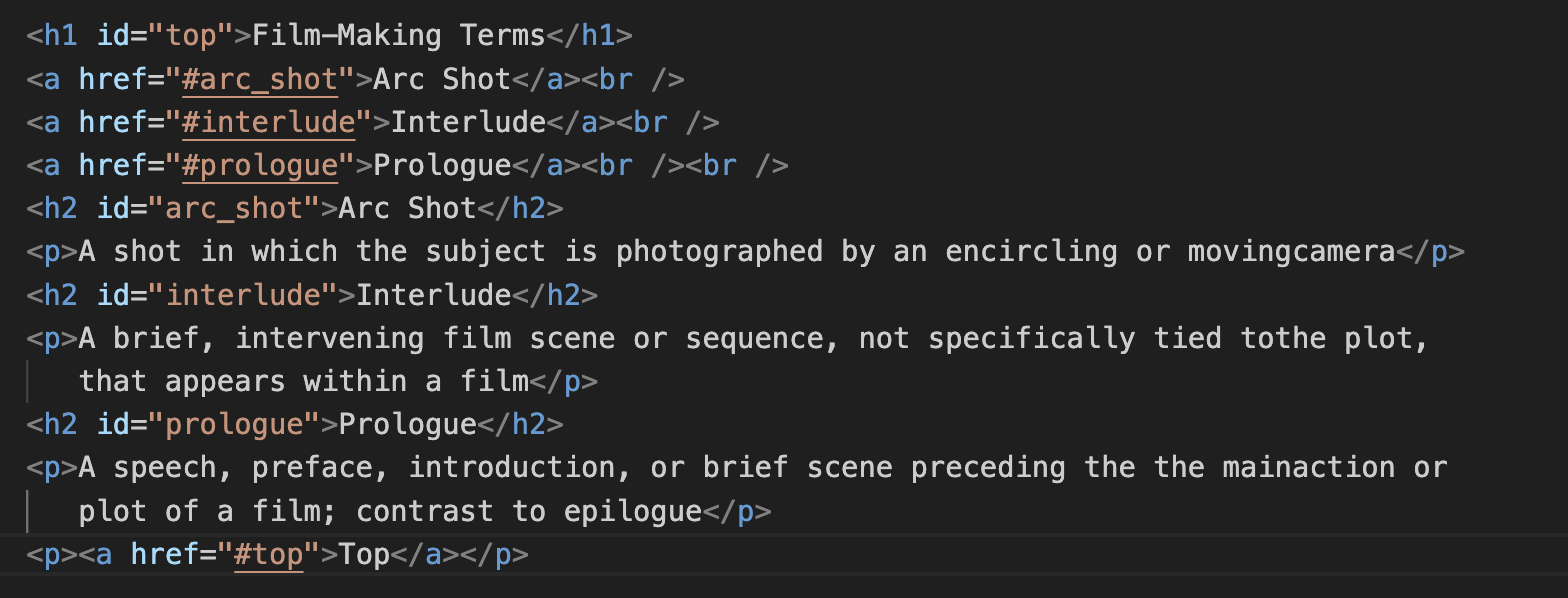Click the "interlude" id value in h2
Screen dimensions: 1568x598
click(x=243, y=295)
